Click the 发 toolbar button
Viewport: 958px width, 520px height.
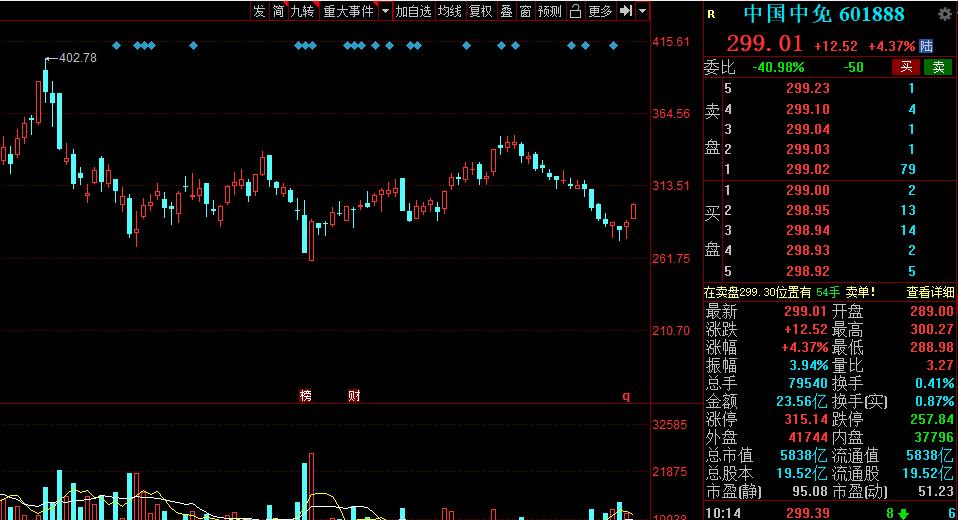[260, 11]
